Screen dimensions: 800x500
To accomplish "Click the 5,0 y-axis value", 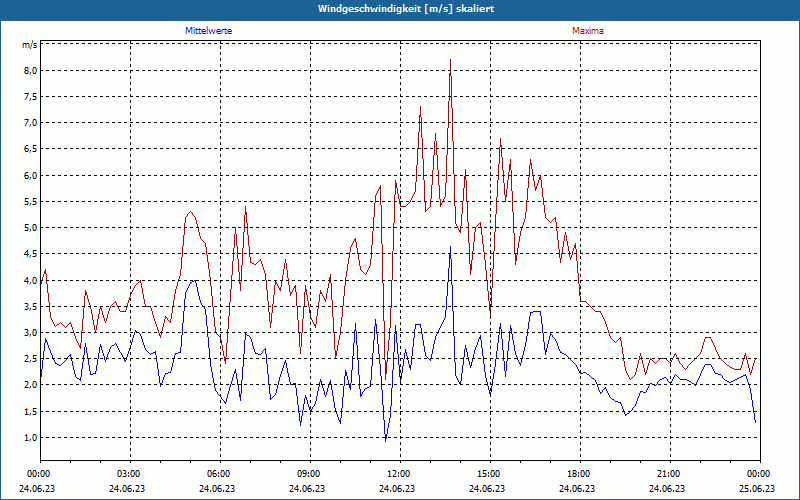I will [32, 228].
